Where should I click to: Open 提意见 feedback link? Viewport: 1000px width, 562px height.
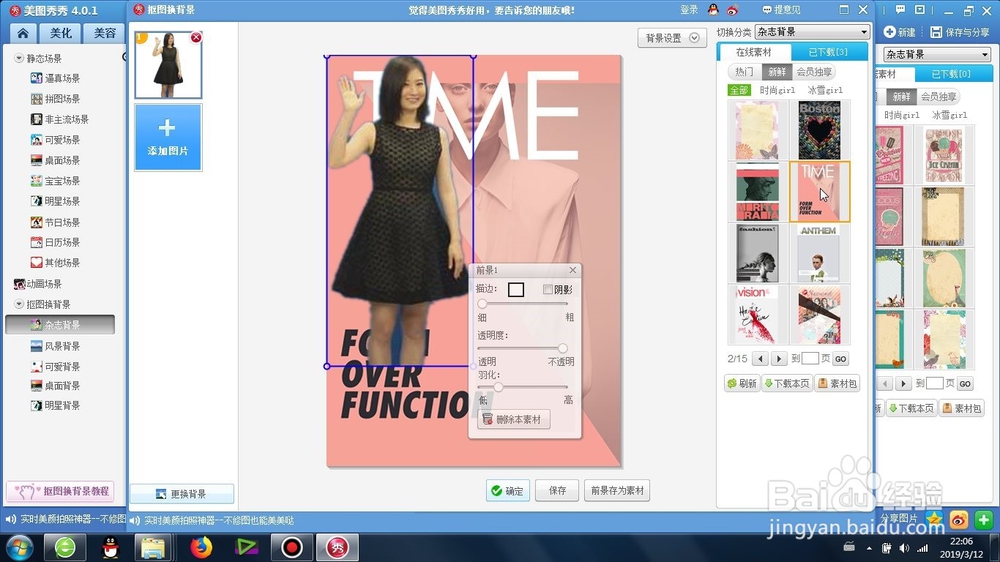781,10
